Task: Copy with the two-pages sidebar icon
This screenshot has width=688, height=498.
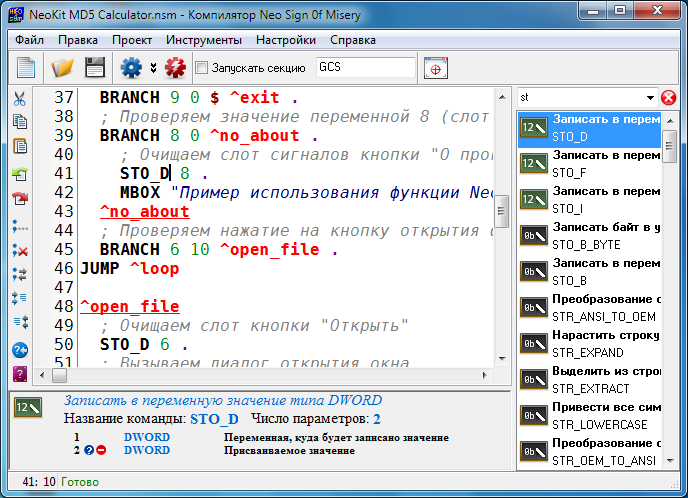Action: click(20, 122)
